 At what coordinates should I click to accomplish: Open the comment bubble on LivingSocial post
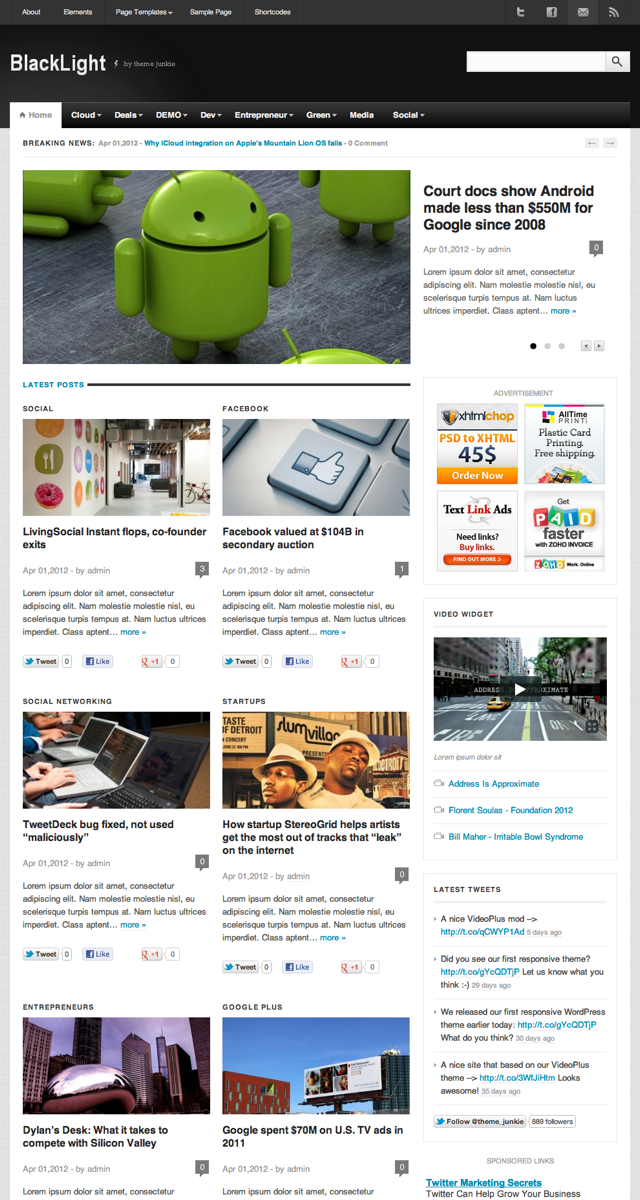[202, 569]
